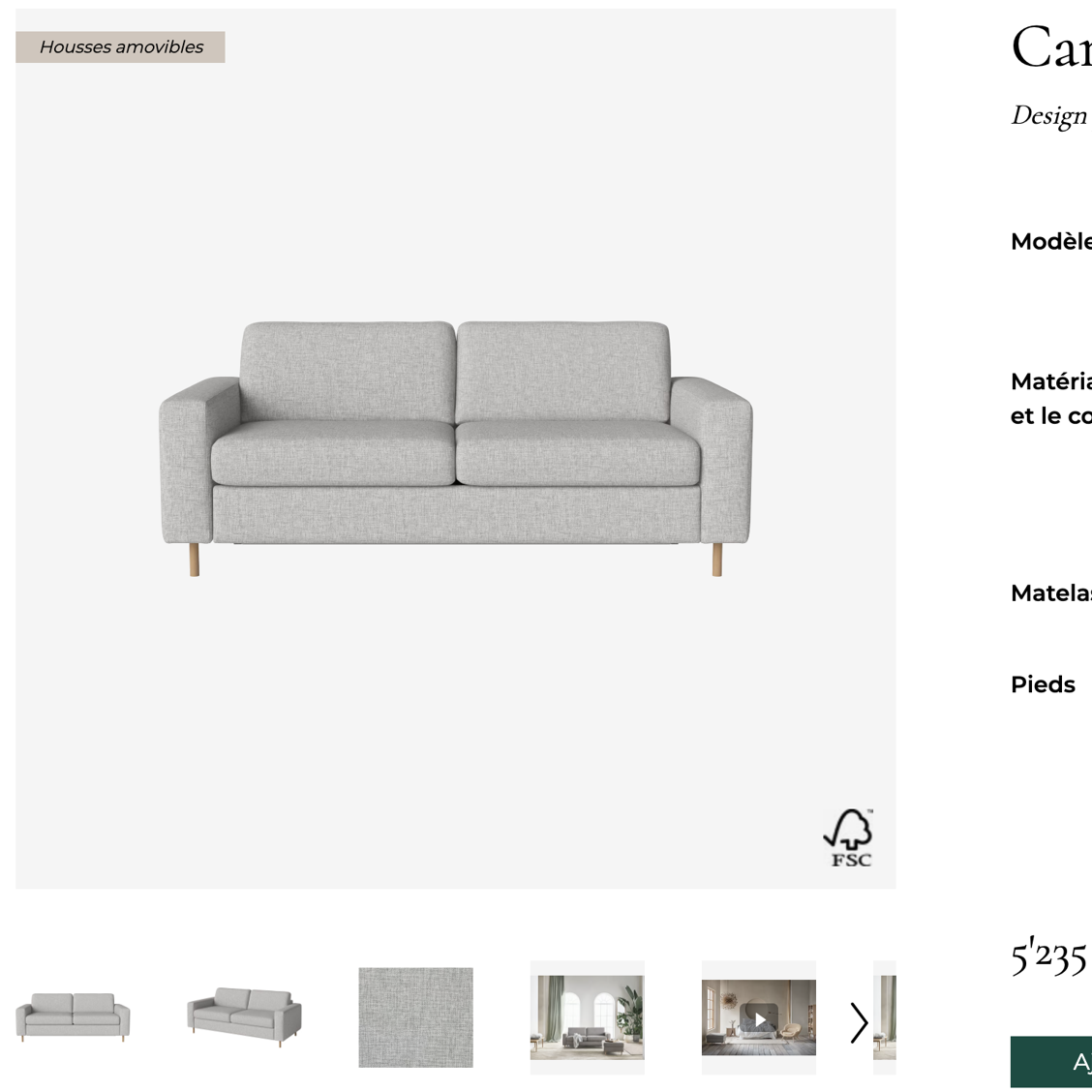Viewport: 1092px width, 1092px height.
Task: Open the grey fabric texture thumbnail
Action: pos(415,1017)
